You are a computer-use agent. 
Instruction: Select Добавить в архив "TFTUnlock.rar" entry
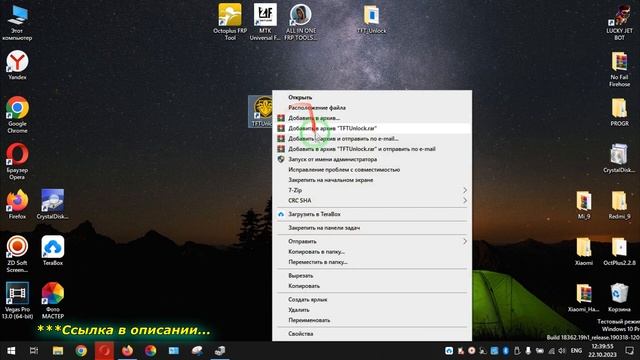[x=372, y=128]
